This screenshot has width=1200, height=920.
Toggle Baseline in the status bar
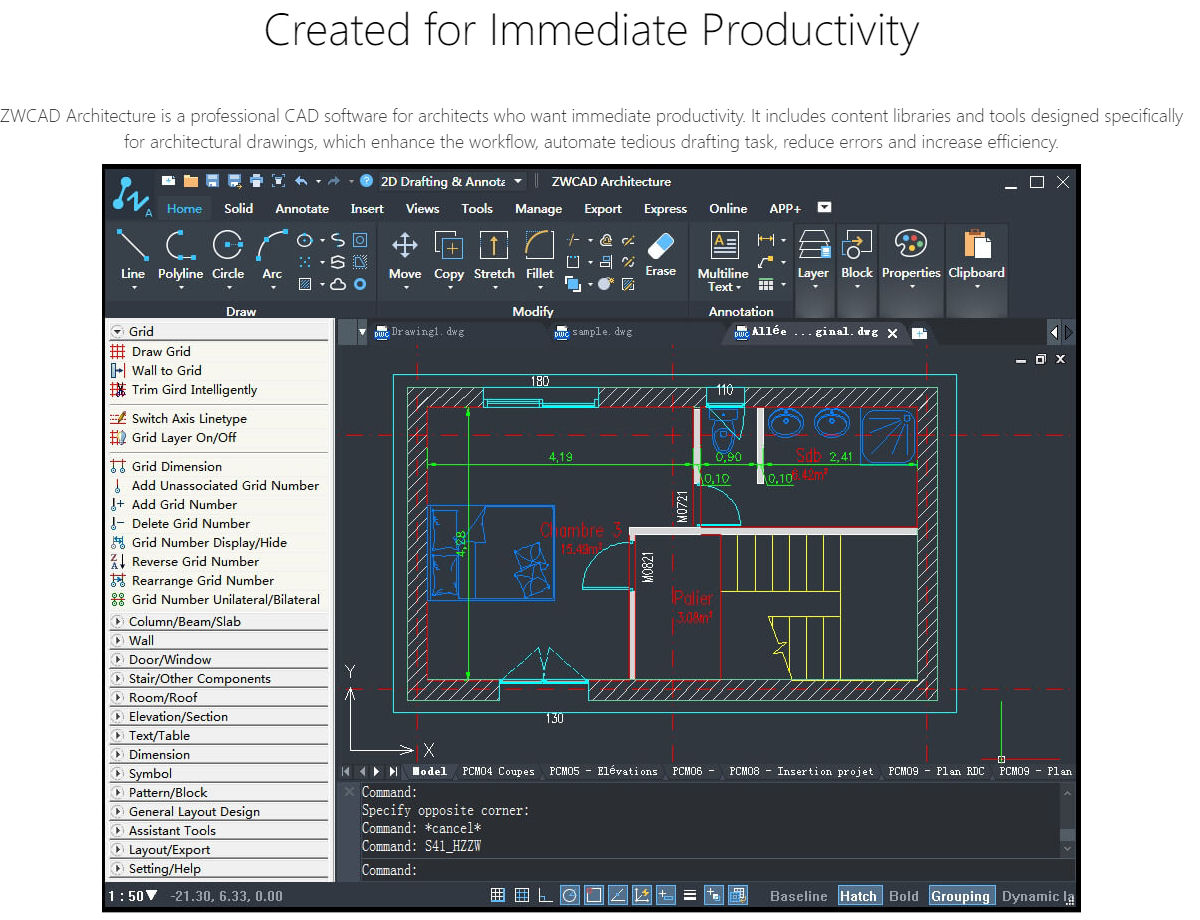point(799,896)
